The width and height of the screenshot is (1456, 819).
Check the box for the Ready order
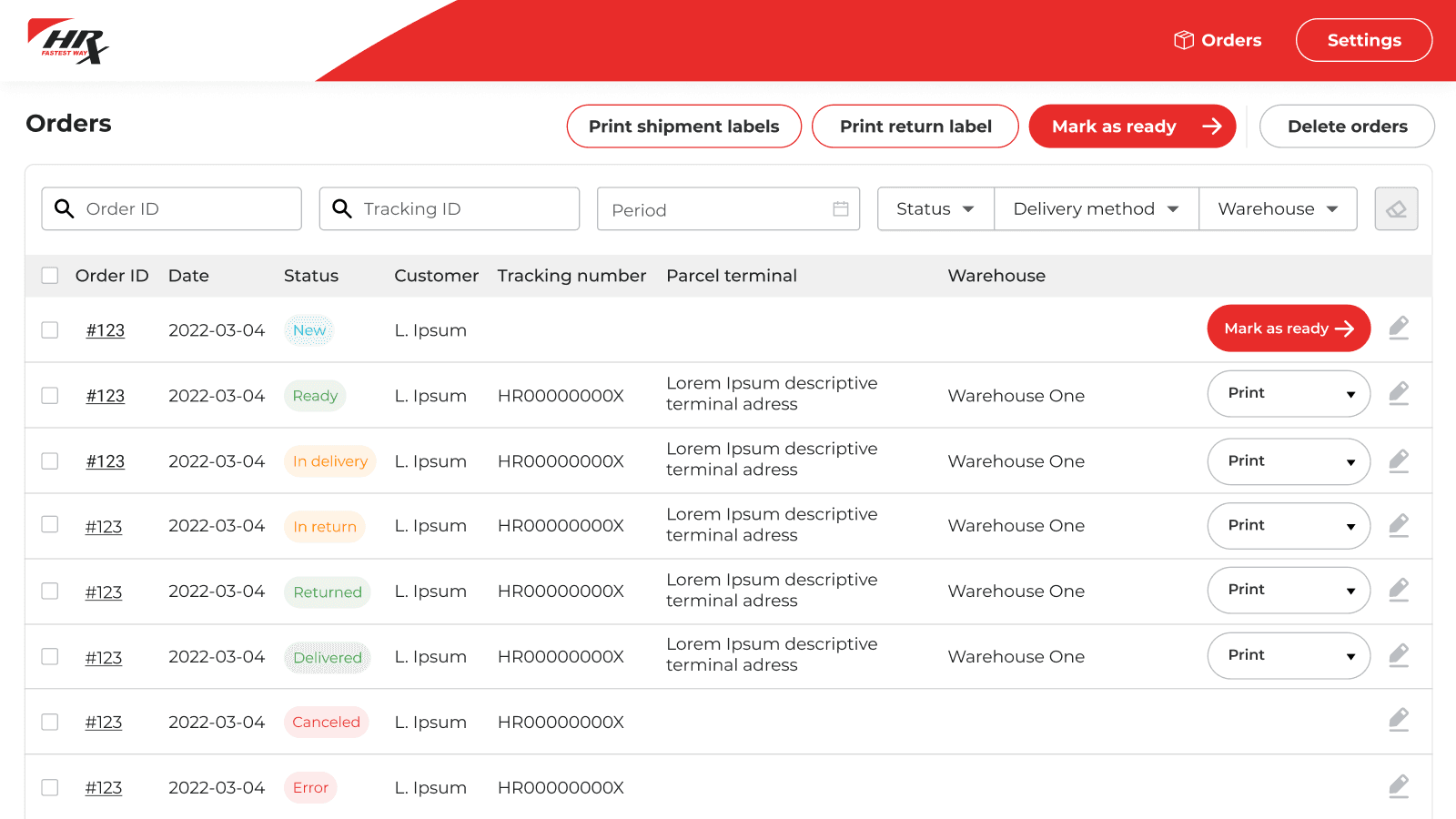pos(50,396)
